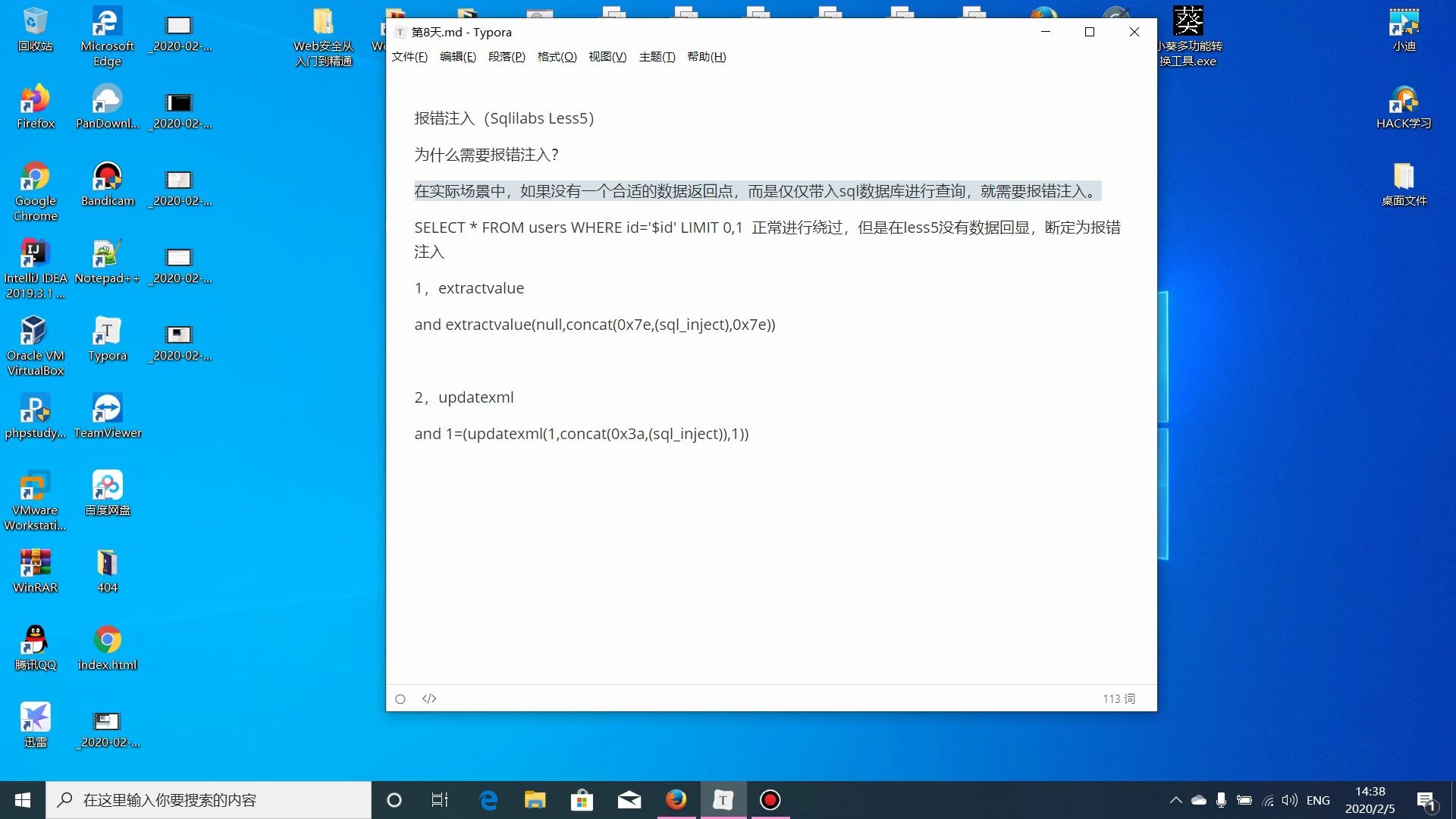Open Typora from the taskbar
This screenshot has height=819, width=1456.
pyautogui.click(x=722, y=799)
